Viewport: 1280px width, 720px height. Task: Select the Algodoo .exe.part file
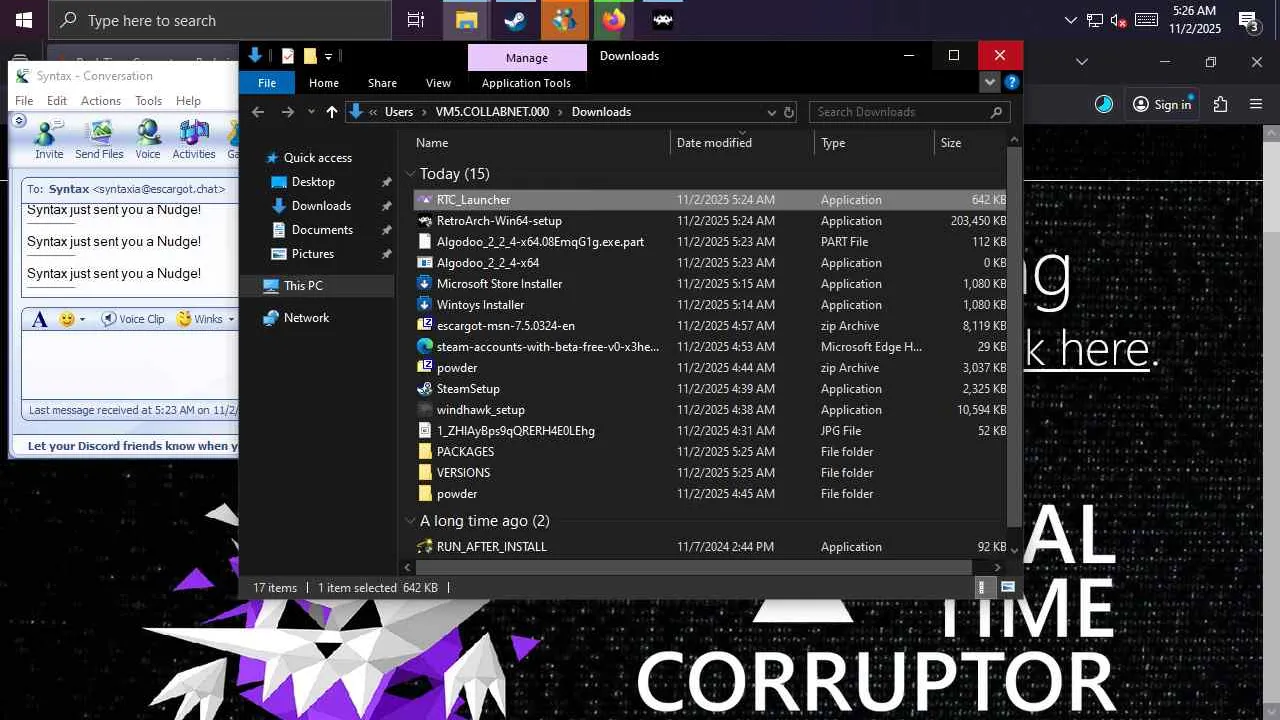point(711,242)
